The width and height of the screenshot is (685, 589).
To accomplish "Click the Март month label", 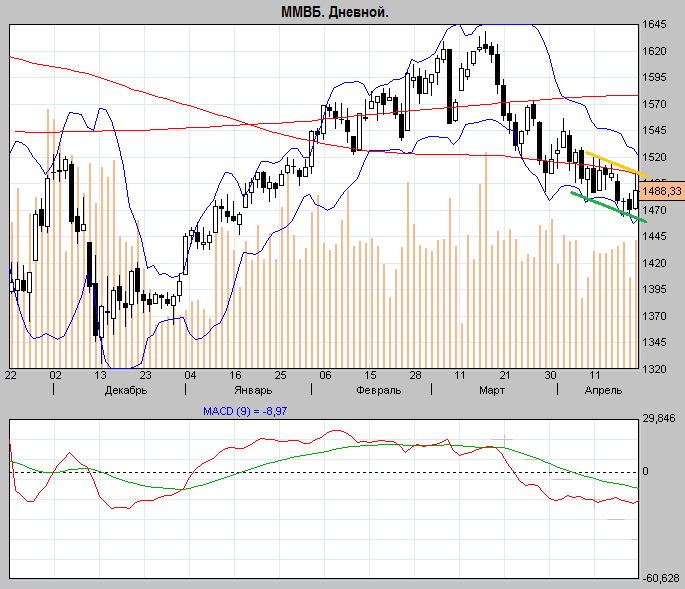I will (492, 391).
